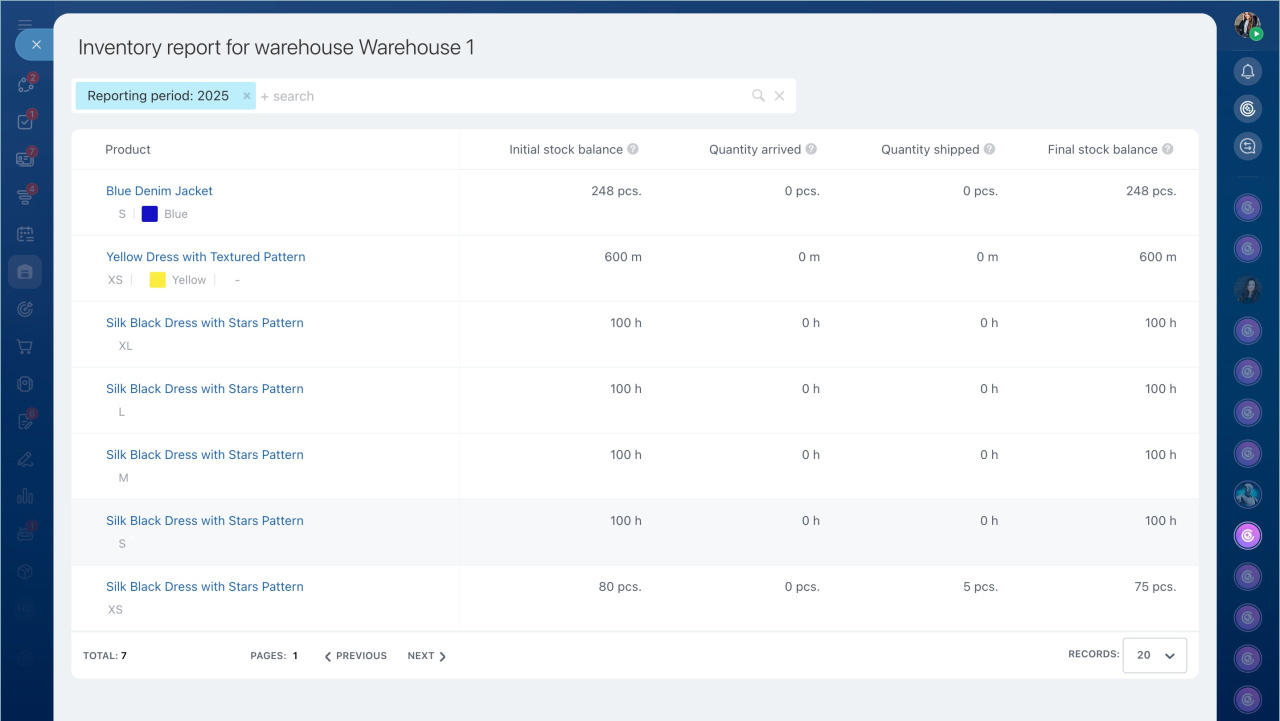Click help icon next to Initial stock balance
1280x721 pixels.
(633, 149)
